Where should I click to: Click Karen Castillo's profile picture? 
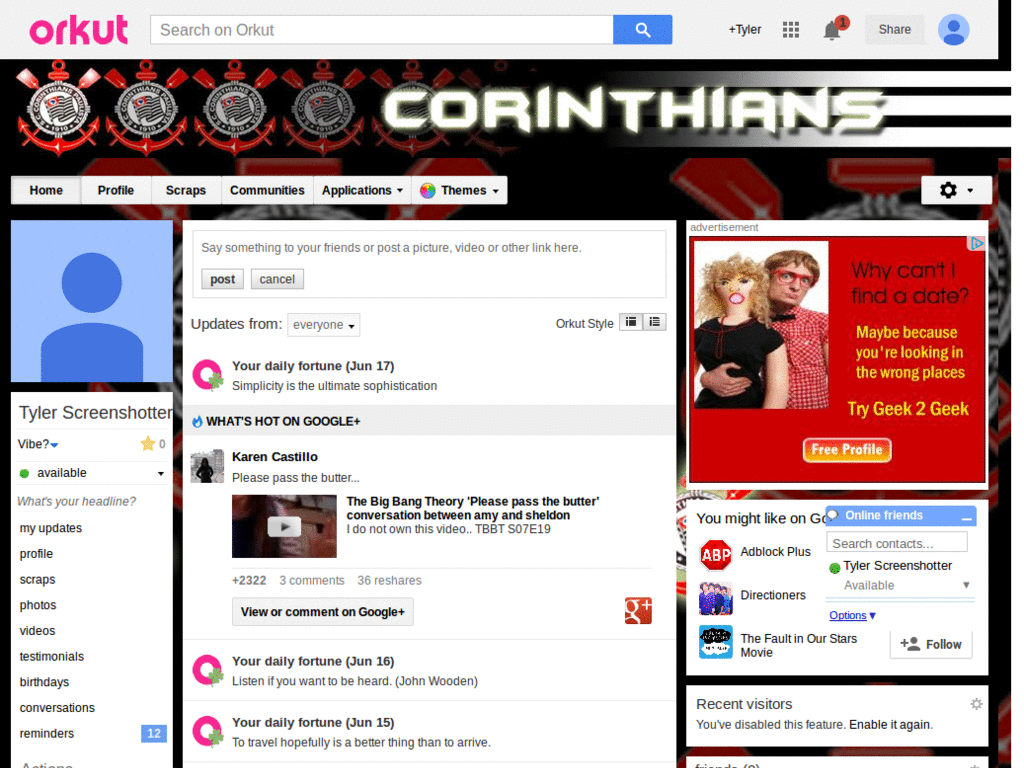[207, 466]
